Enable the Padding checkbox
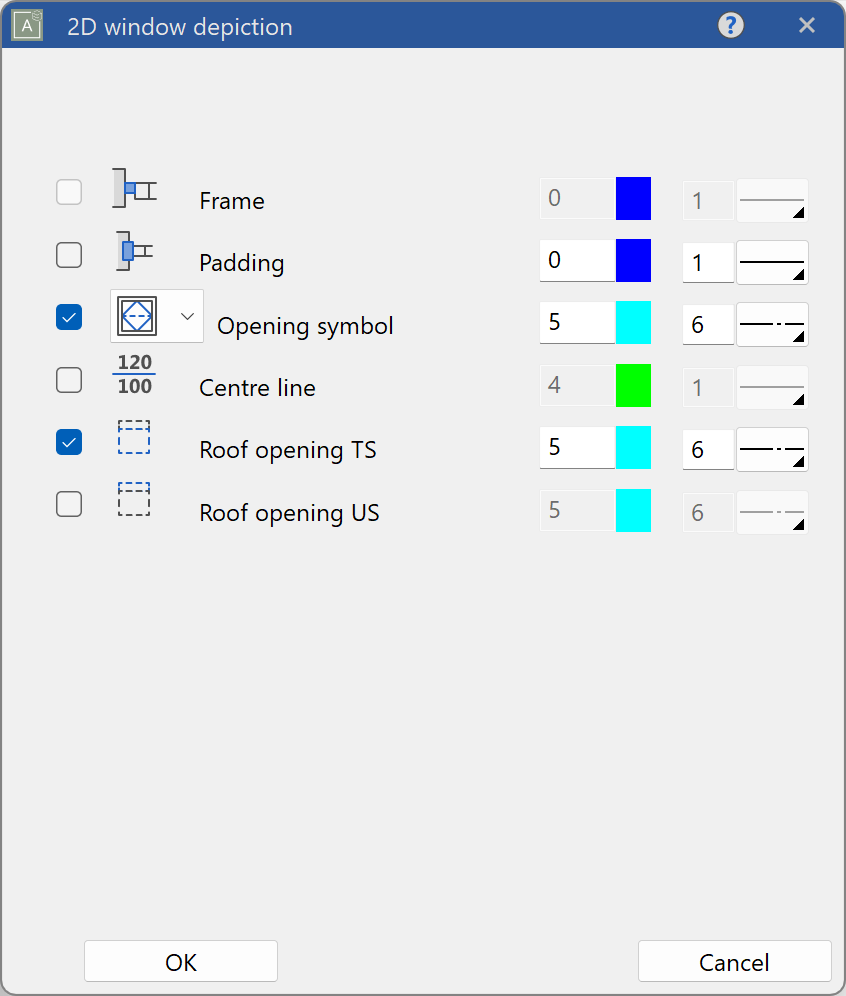Image resolution: width=846 pixels, height=996 pixels. pos(69,255)
